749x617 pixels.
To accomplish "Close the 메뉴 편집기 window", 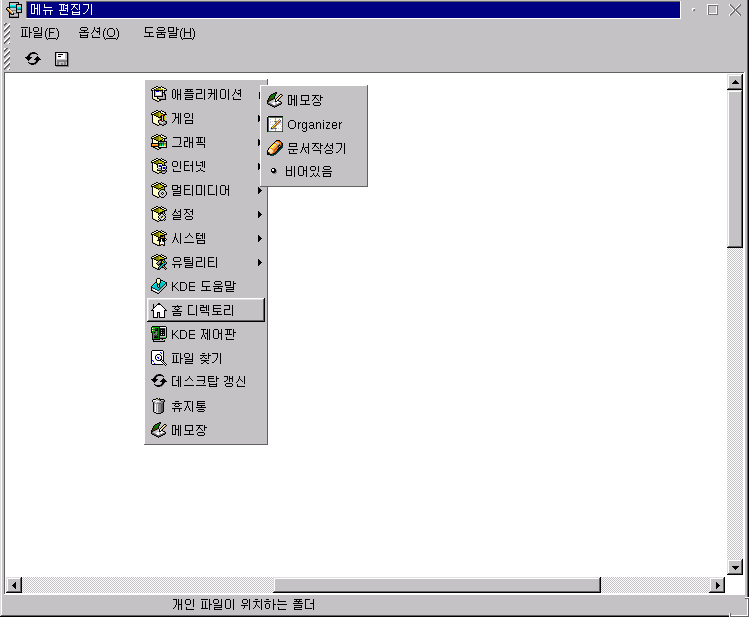I will pos(735,10).
